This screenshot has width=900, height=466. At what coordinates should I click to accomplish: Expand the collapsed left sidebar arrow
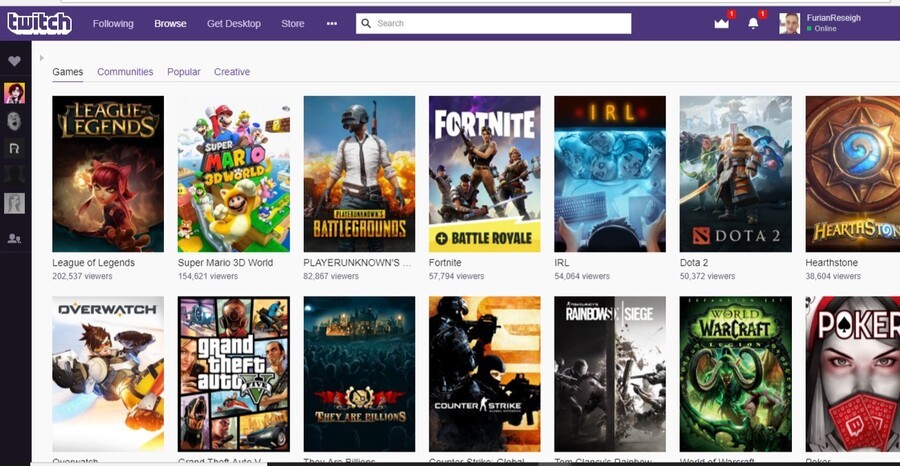[41, 58]
